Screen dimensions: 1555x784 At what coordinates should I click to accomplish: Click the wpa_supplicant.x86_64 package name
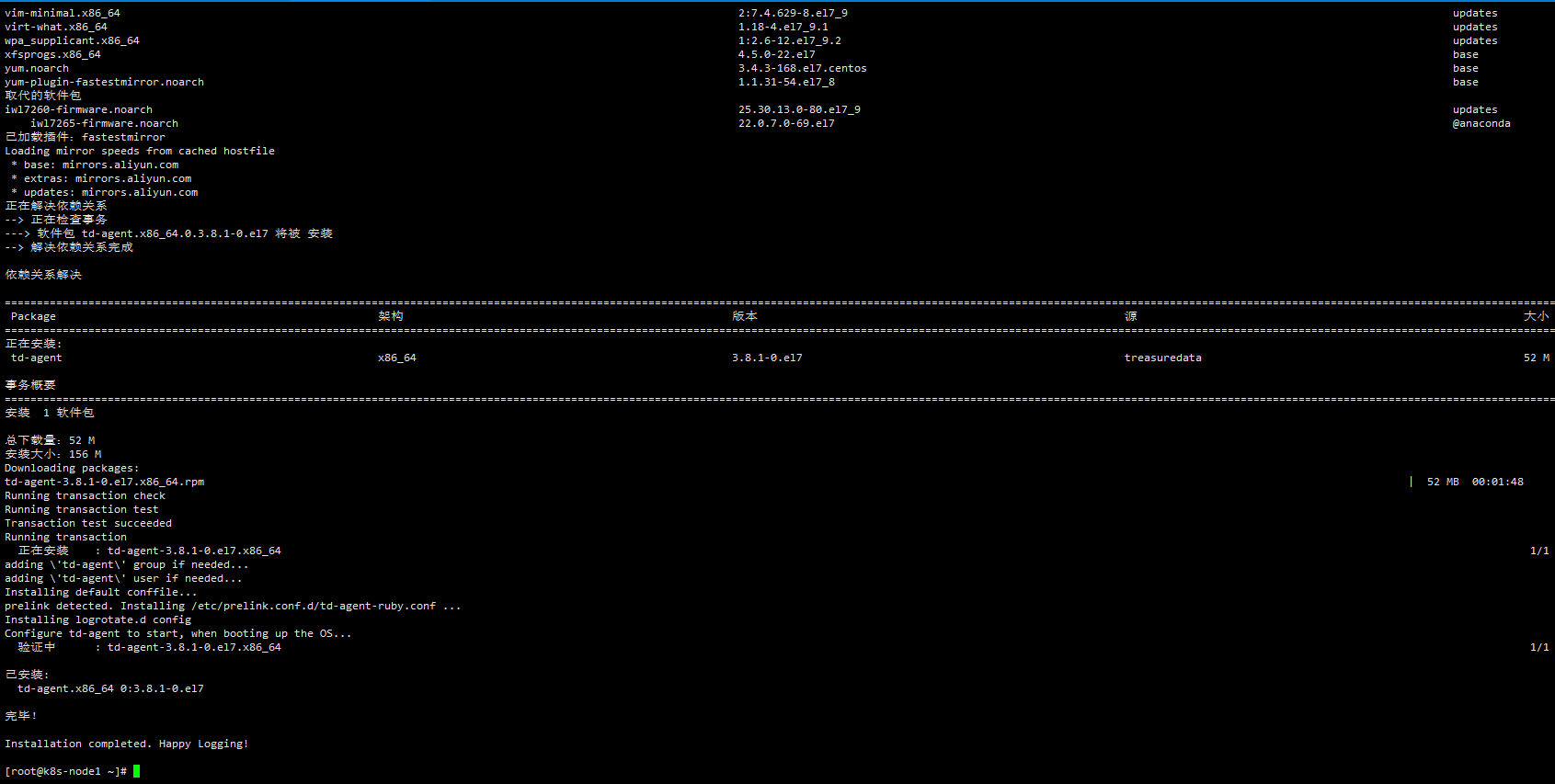pyautogui.click(x=72, y=40)
